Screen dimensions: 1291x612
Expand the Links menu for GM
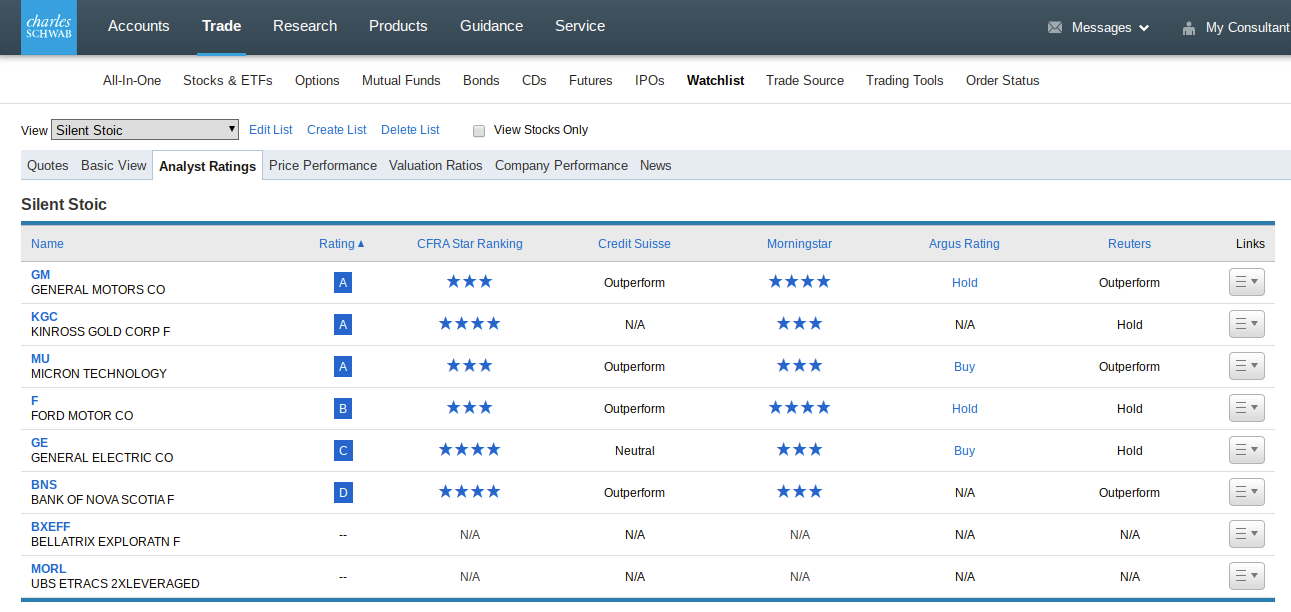(1246, 283)
